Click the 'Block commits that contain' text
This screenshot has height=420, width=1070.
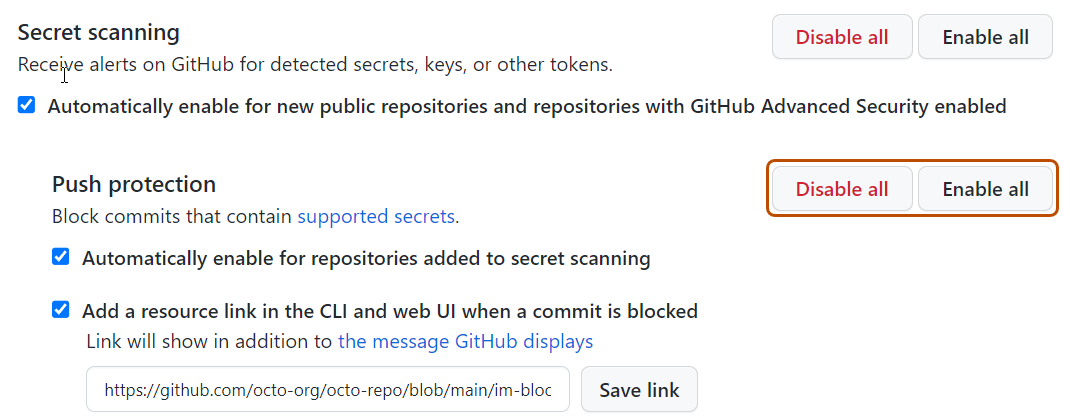(173, 216)
